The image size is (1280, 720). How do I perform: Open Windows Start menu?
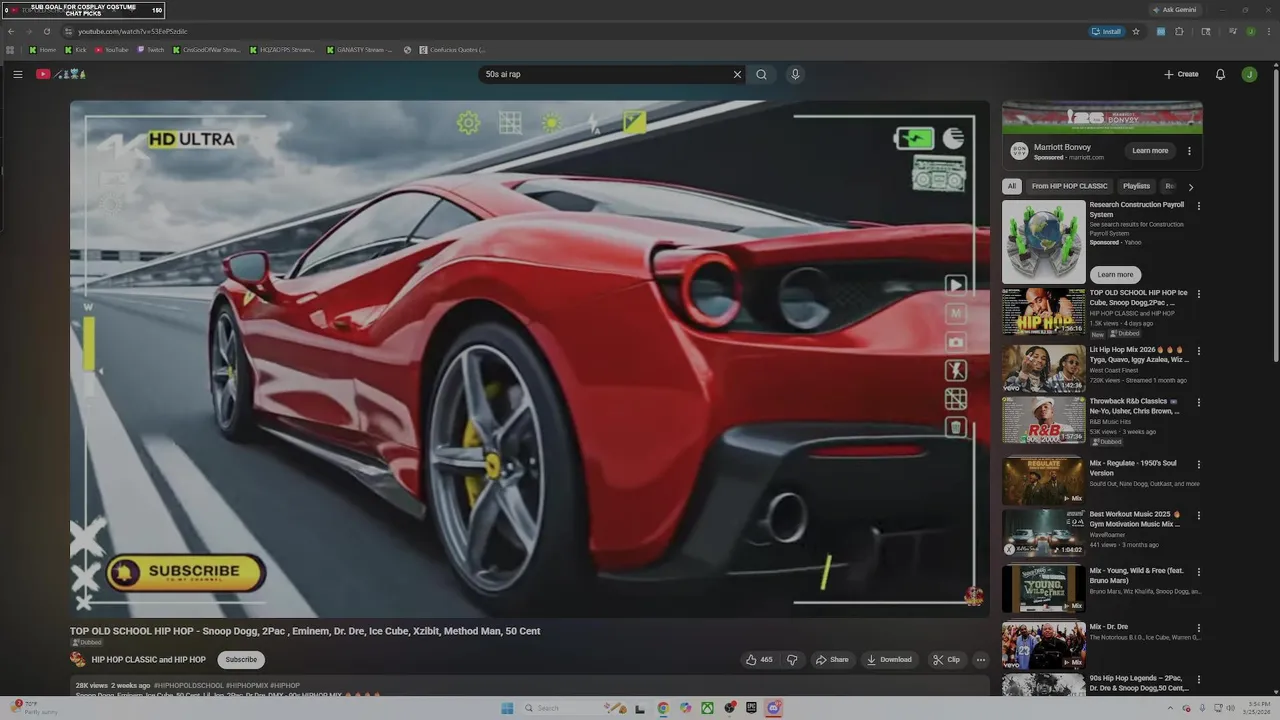click(507, 708)
